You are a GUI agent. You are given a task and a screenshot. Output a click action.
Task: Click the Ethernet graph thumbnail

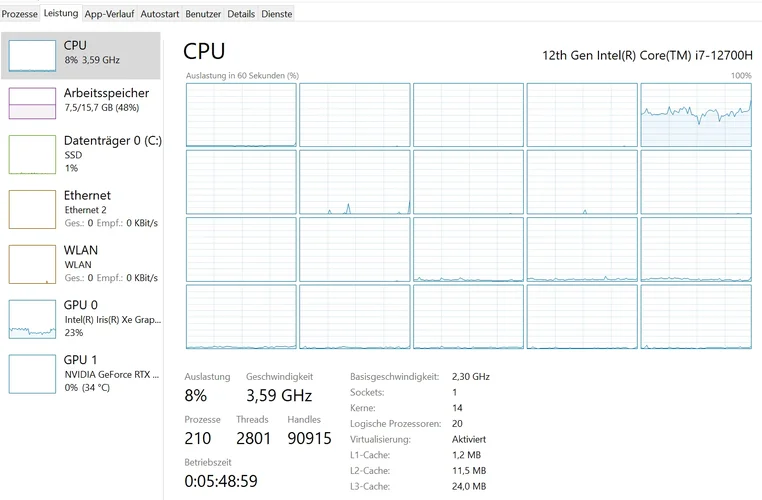tap(33, 209)
